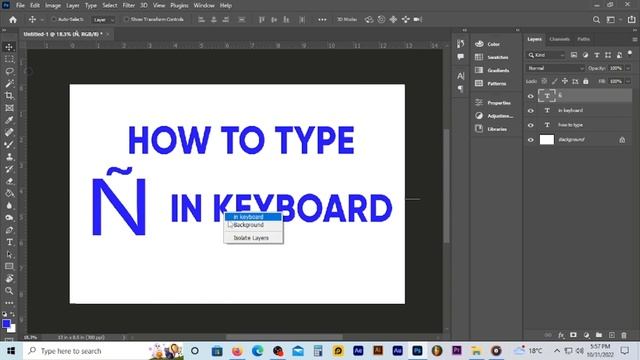Select the Rectangular Marquee tool
This screenshot has width=640, height=360.
pos(9,59)
